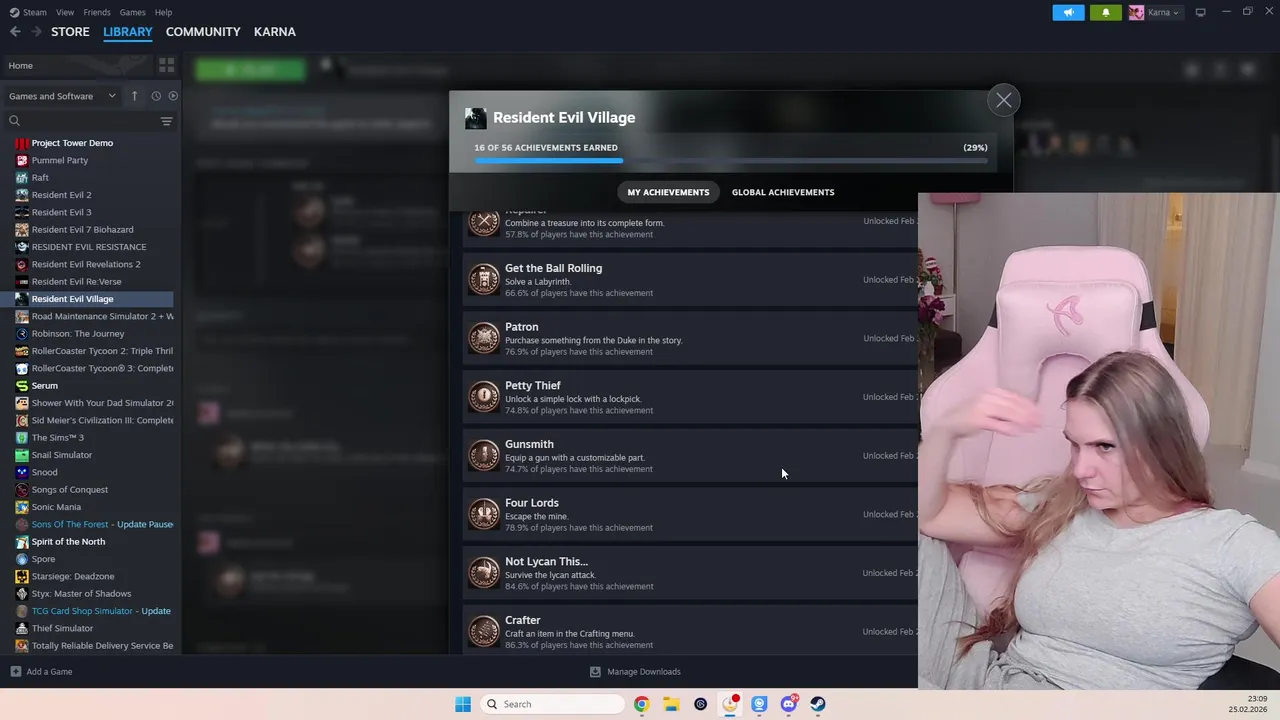Open the advanced filter settings icon
1280x720 pixels.
click(167, 121)
